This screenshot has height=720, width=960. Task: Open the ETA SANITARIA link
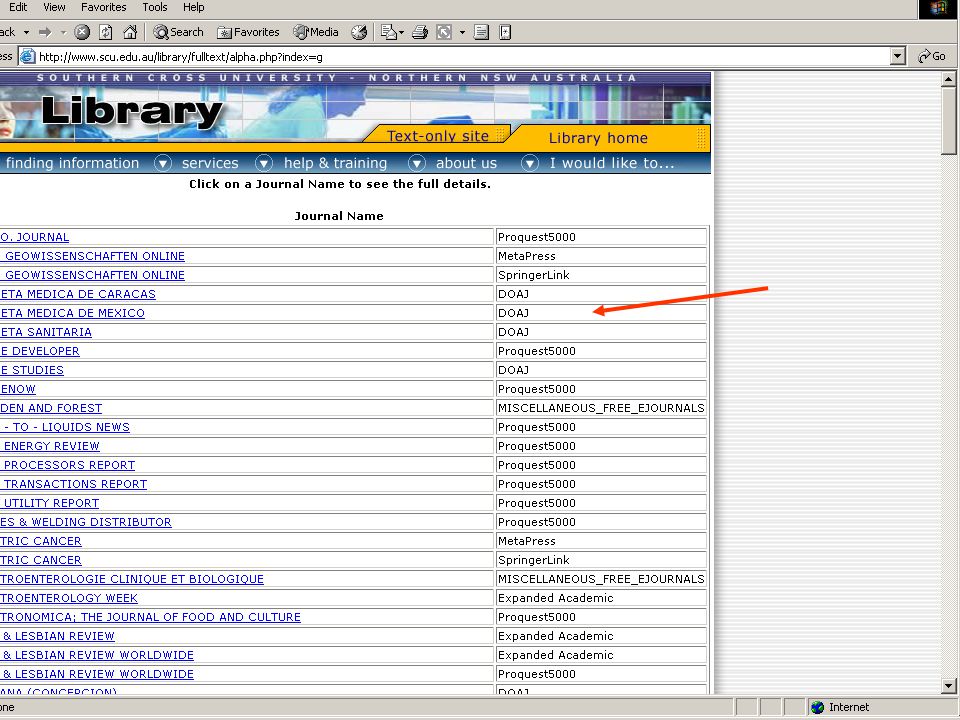[46, 332]
